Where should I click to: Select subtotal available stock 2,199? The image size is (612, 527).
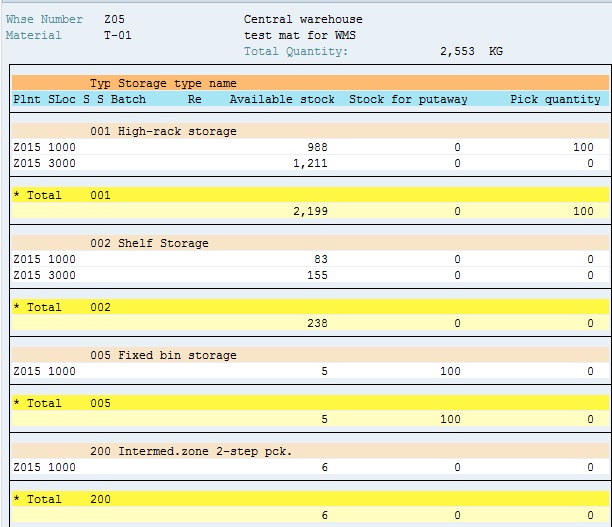tap(310, 211)
